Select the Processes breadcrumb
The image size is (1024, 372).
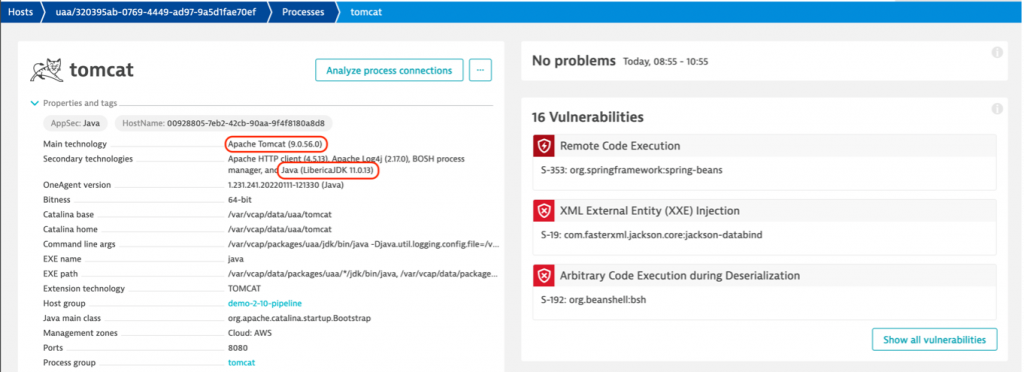(x=303, y=12)
